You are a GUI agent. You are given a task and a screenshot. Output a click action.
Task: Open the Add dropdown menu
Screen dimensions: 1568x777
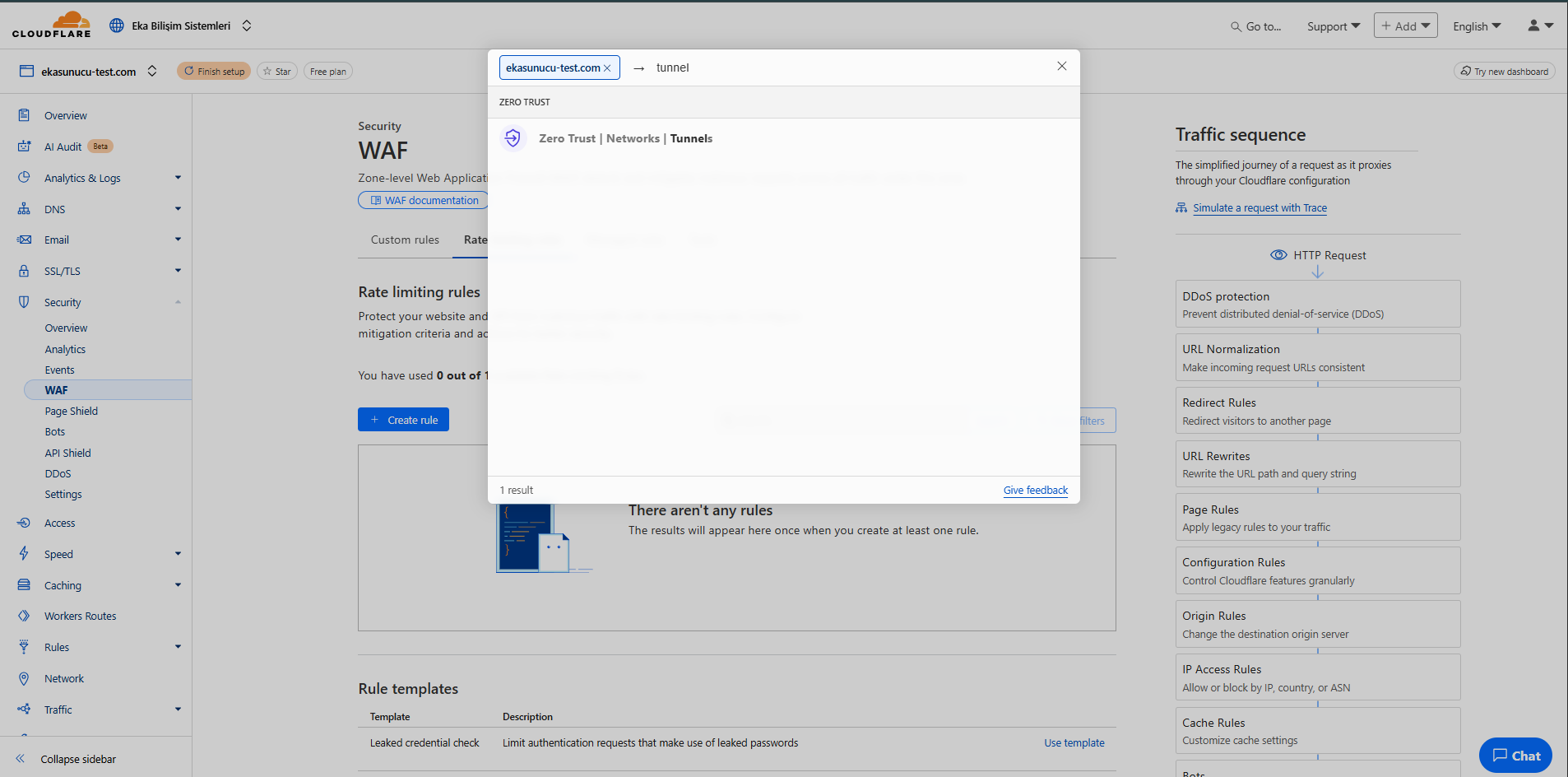pos(1405,26)
